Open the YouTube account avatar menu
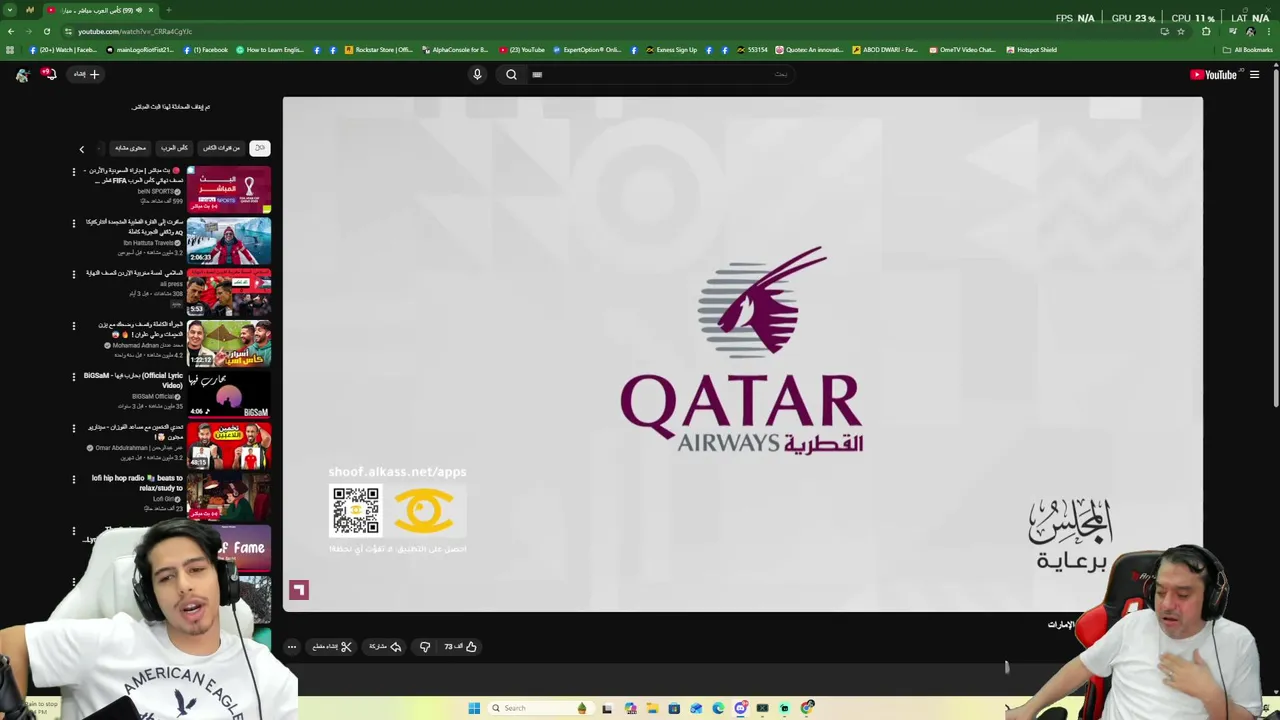Image resolution: width=1280 pixels, height=720 pixels. click(22, 75)
